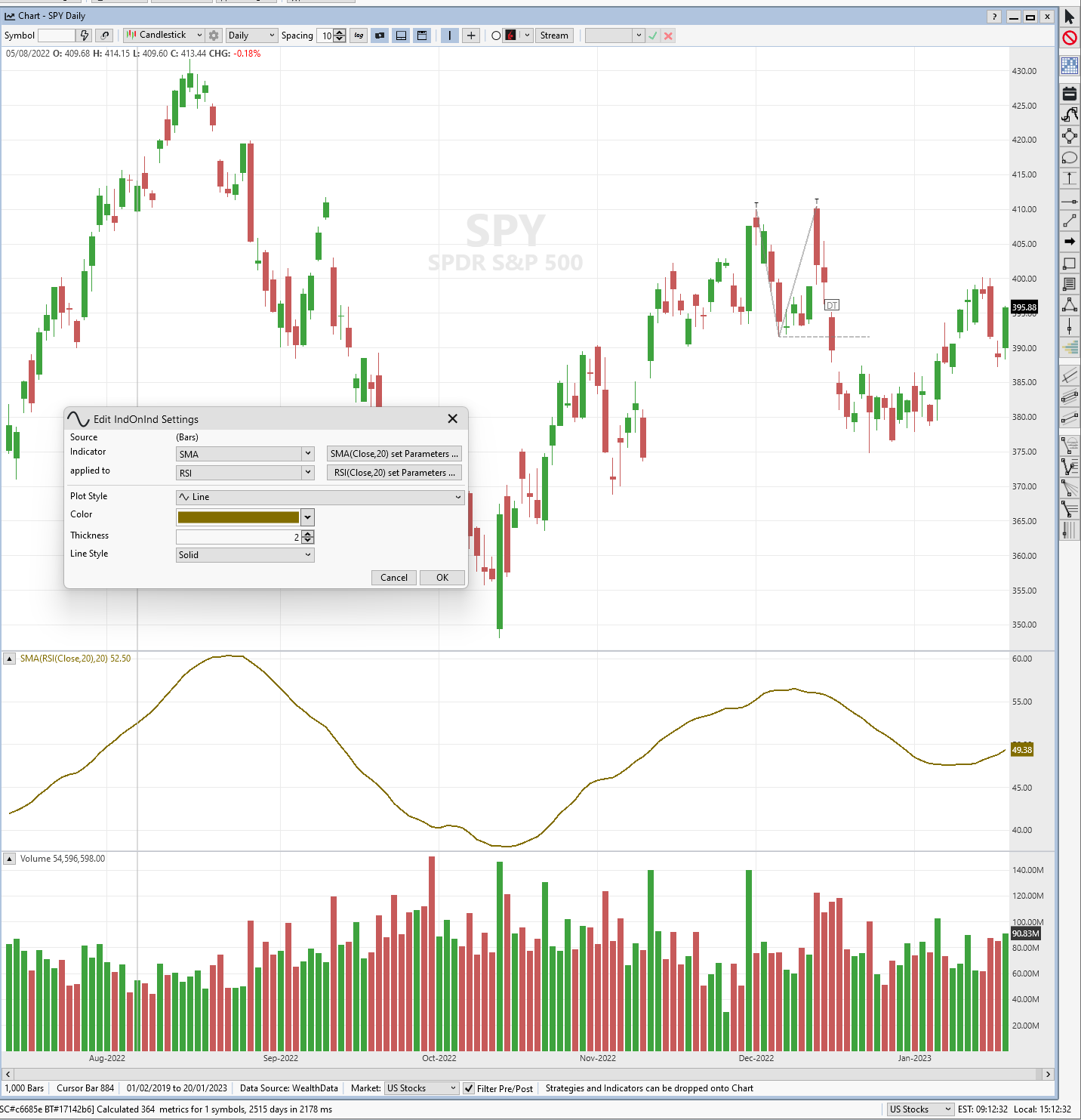Image resolution: width=1081 pixels, height=1120 pixels.
Task: Toggle the vertical cursor line button
Action: [x=450, y=35]
